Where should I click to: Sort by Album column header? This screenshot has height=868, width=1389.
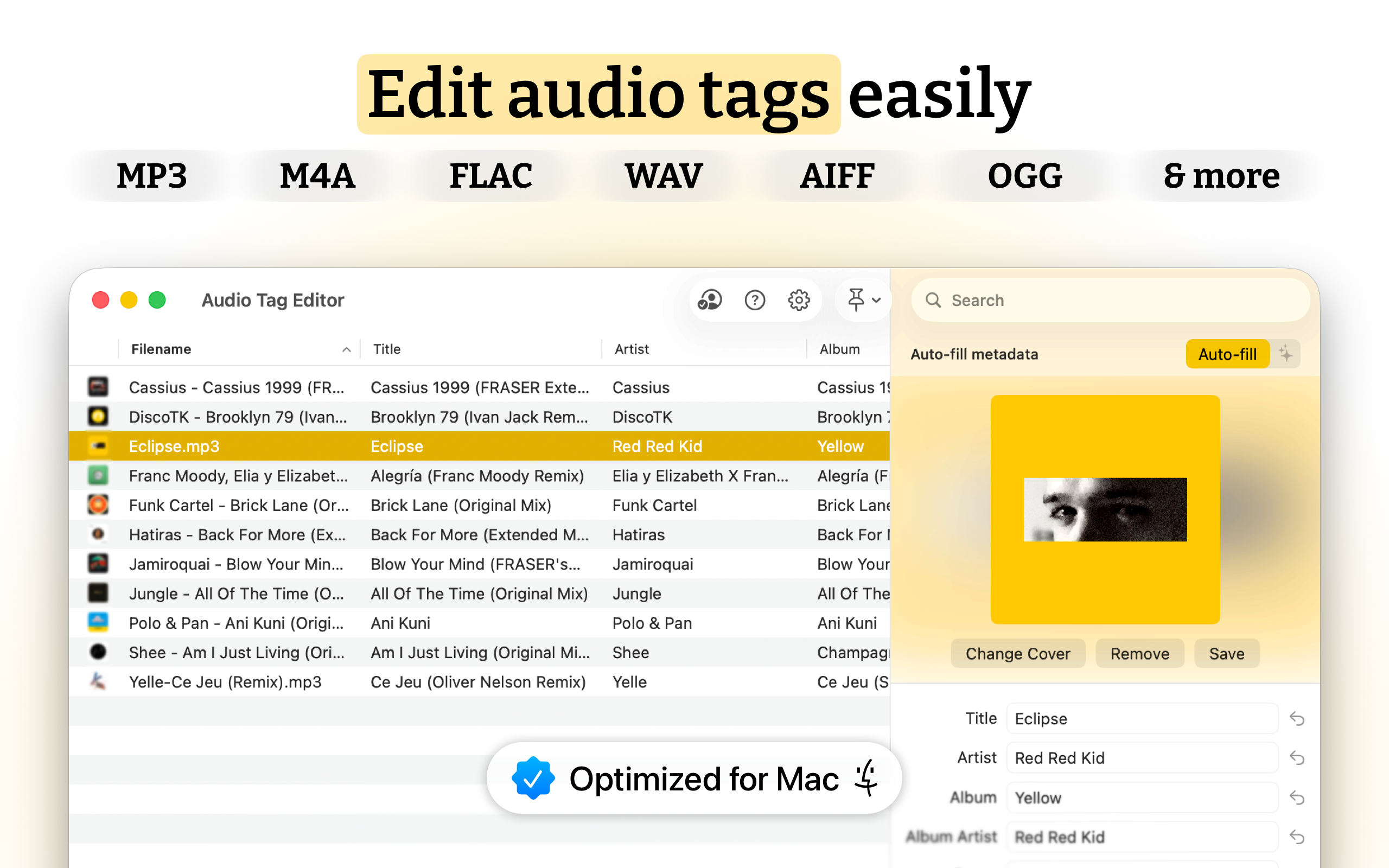(849, 349)
